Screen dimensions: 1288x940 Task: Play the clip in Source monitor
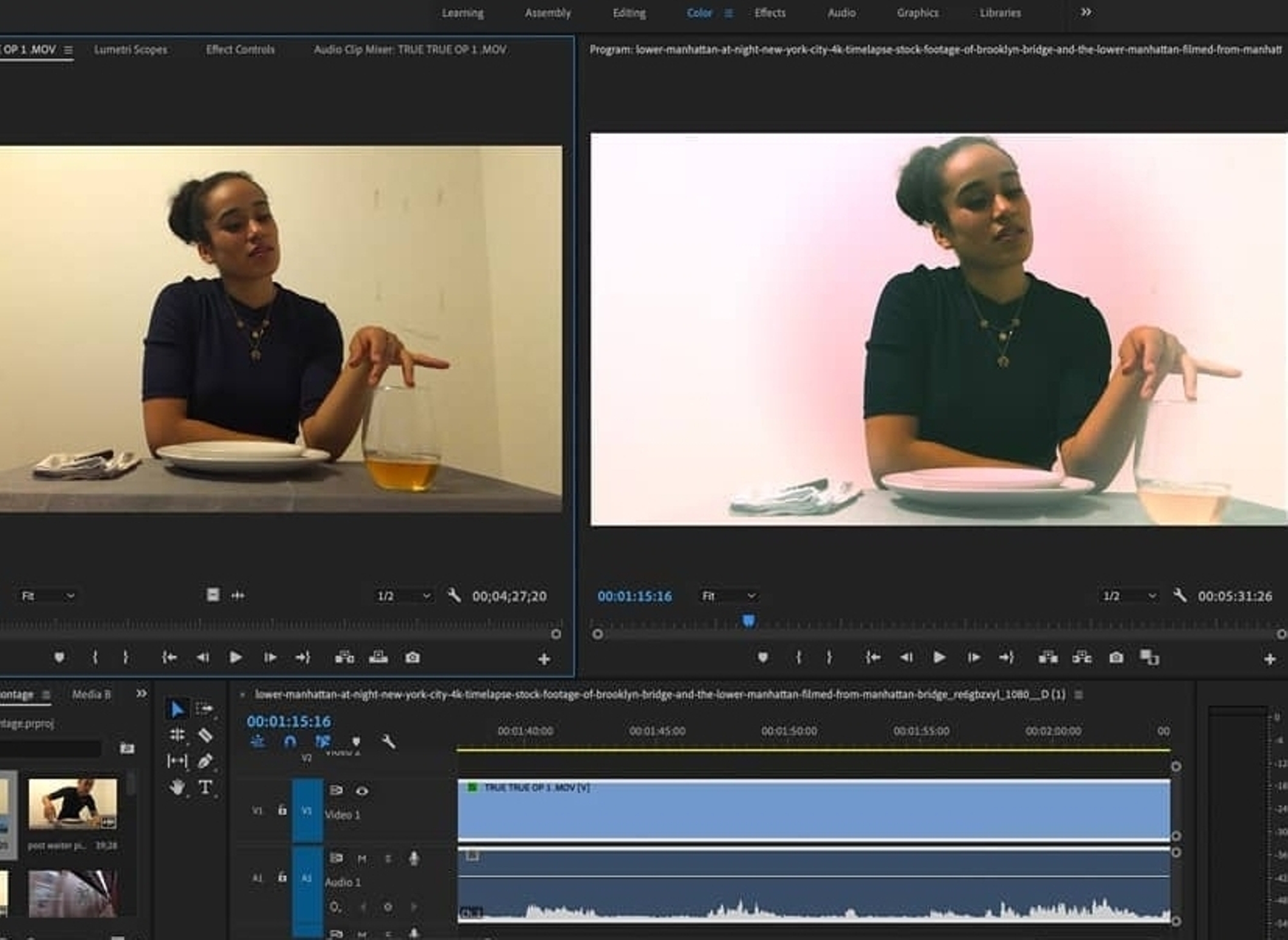coord(236,658)
